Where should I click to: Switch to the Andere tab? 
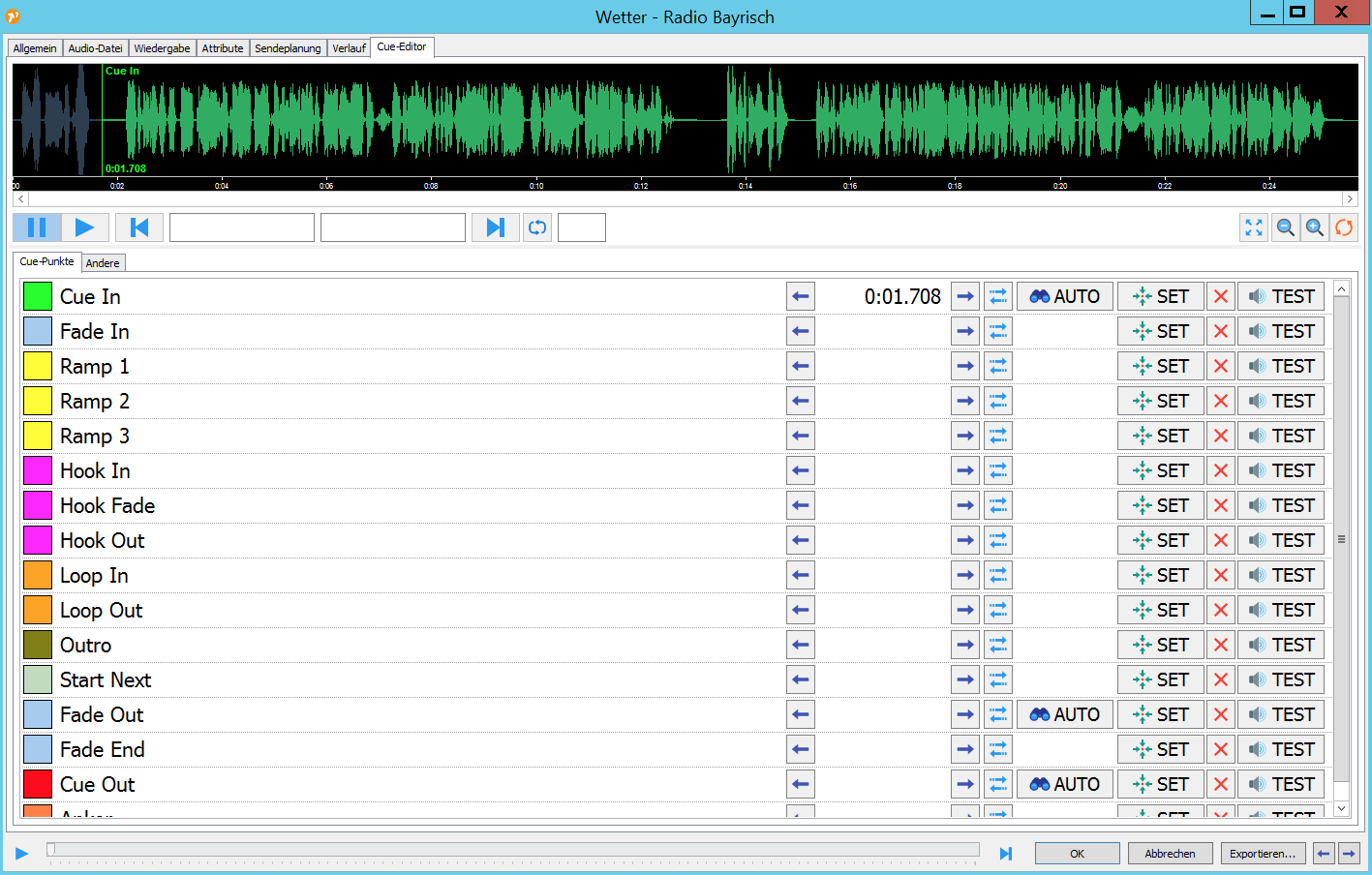tap(103, 263)
